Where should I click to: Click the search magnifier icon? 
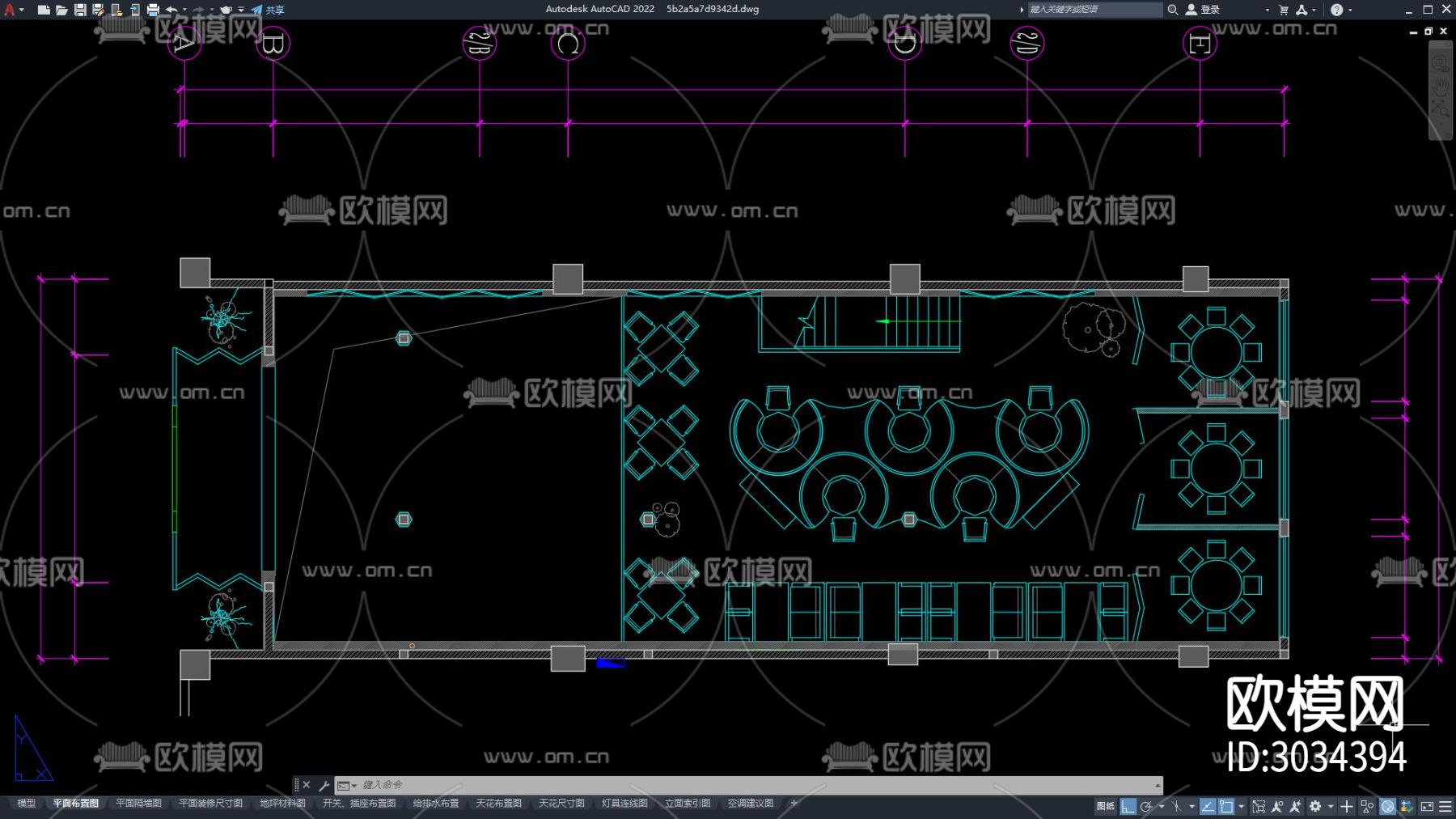(1173, 10)
